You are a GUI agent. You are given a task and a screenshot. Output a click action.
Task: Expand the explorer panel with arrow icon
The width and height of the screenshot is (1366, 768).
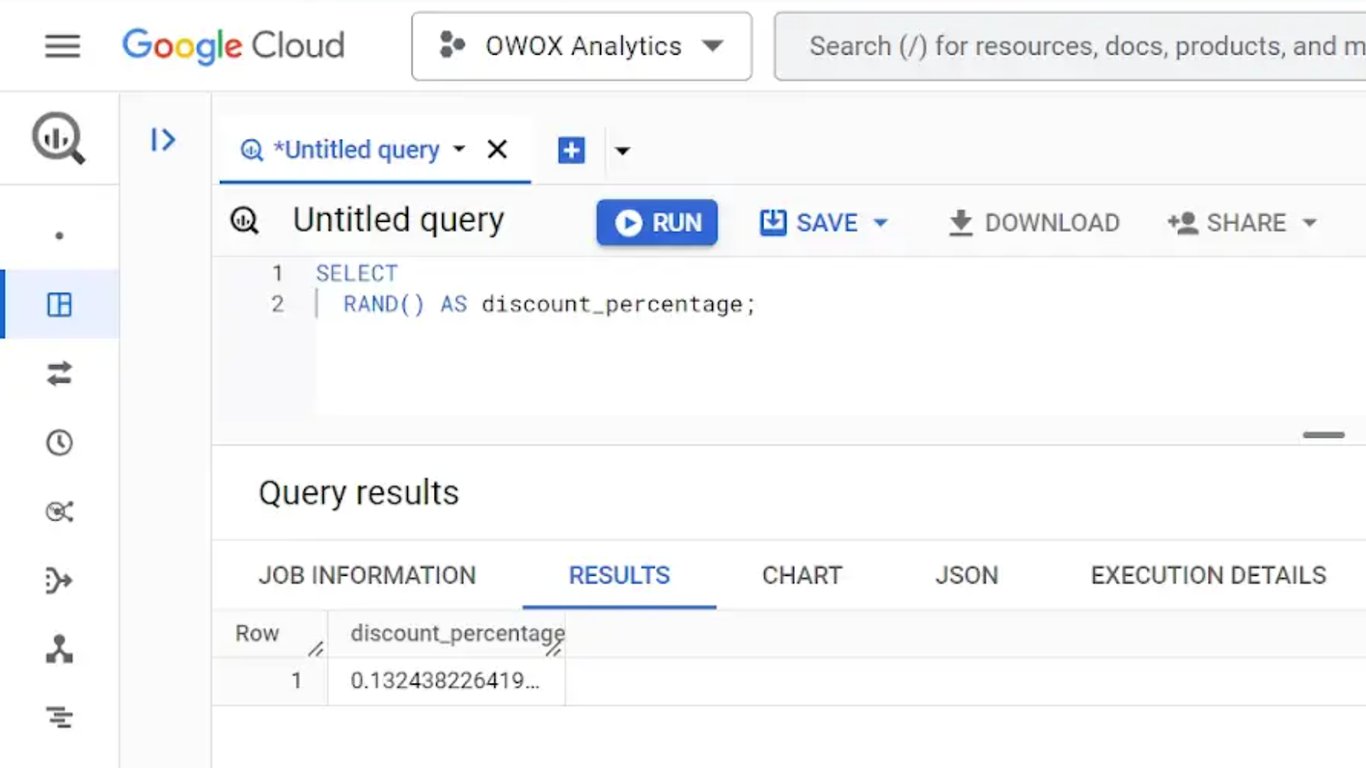click(x=163, y=140)
